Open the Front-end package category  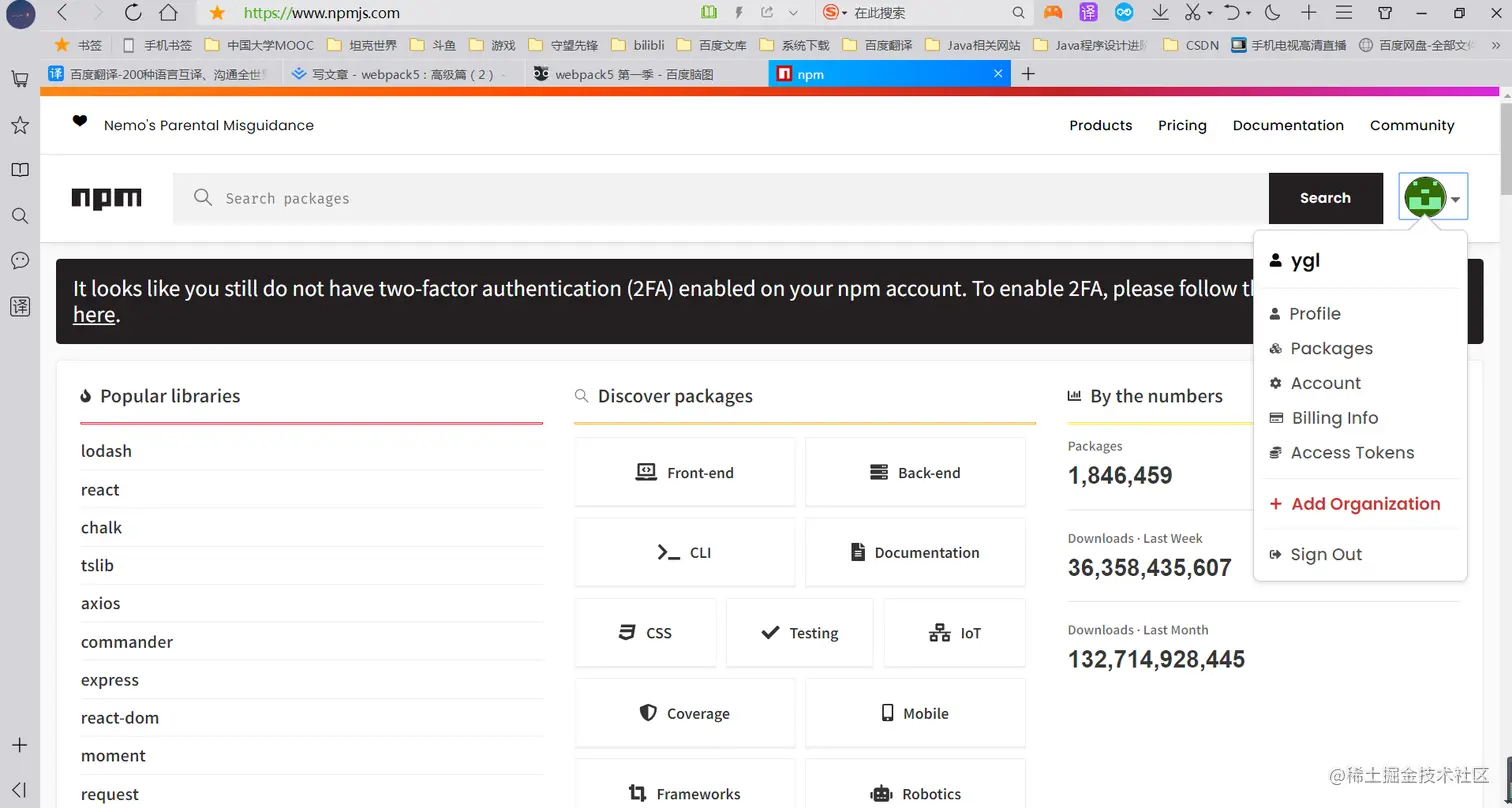685,472
